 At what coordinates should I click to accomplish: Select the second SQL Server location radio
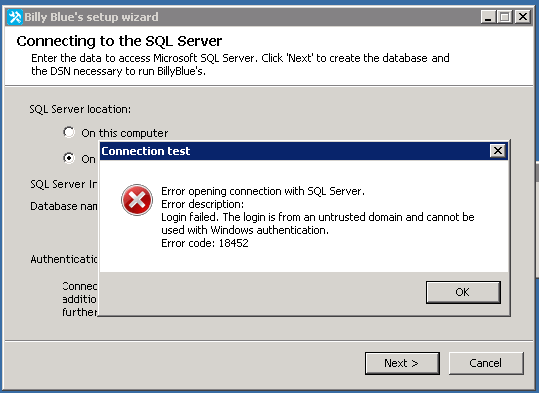(x=69, y=158)
